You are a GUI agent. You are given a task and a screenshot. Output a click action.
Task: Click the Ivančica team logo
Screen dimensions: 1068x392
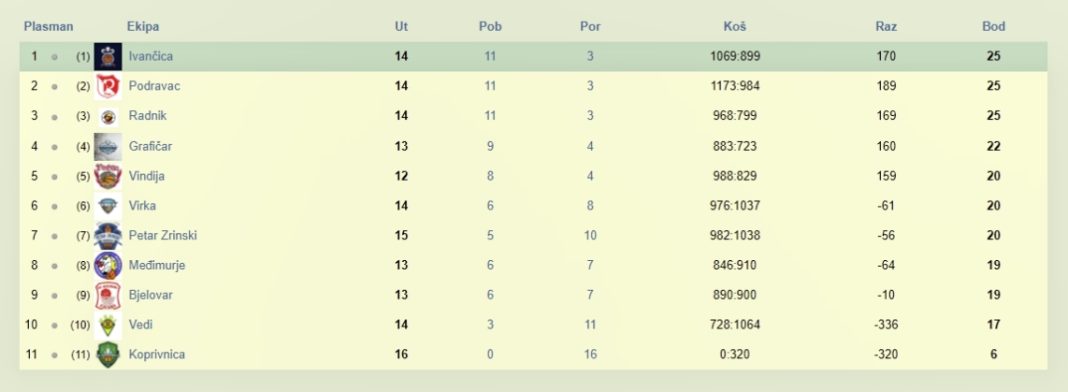click(108, 56)
